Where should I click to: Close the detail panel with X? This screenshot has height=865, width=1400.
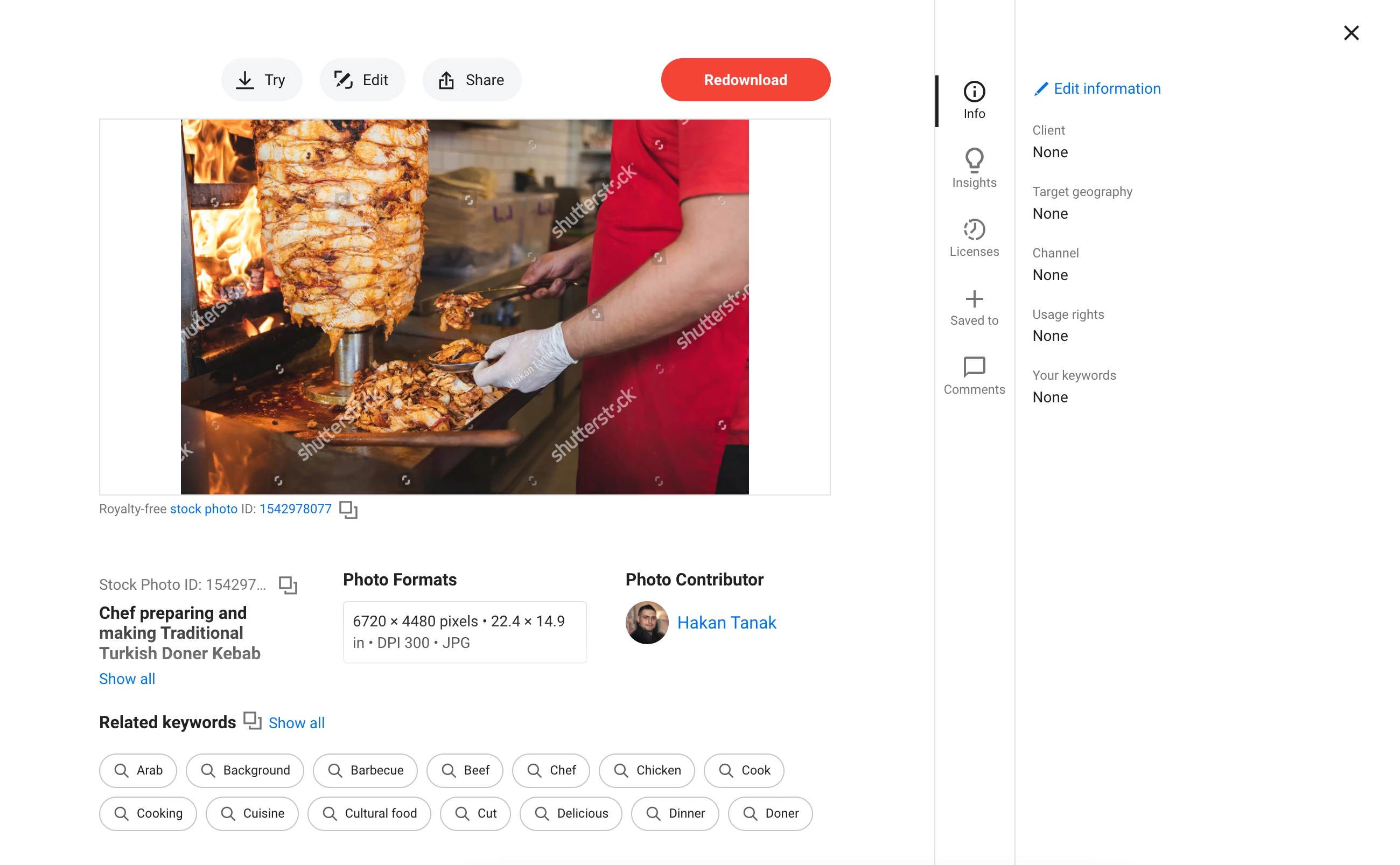tap(1350, 33)
